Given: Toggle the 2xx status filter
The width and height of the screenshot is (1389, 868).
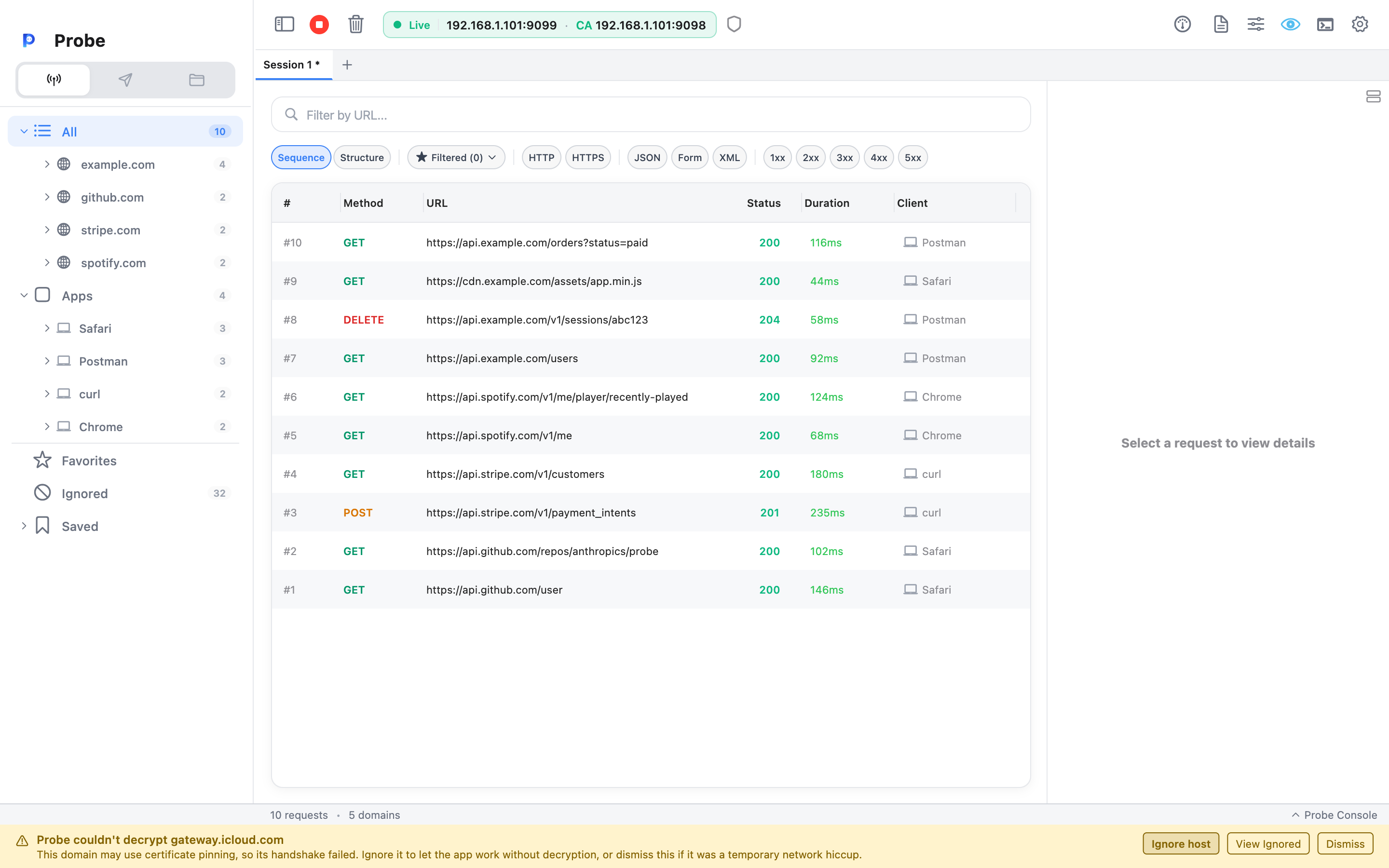Looking at the screenshot, I should pos(810,157).
